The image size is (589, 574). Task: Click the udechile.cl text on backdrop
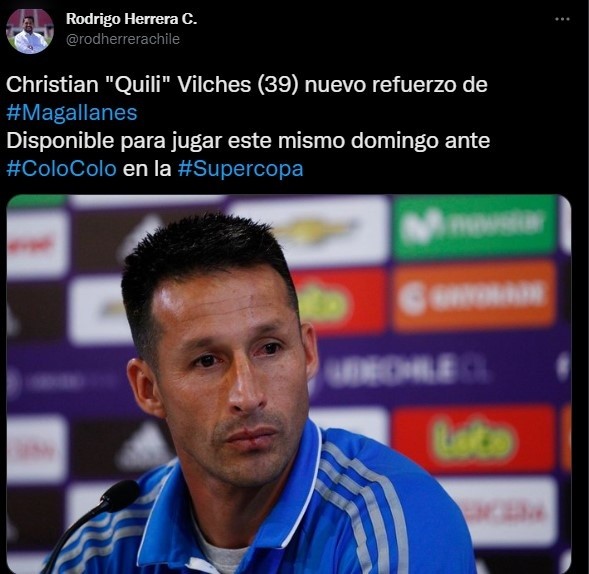(404, 370)
